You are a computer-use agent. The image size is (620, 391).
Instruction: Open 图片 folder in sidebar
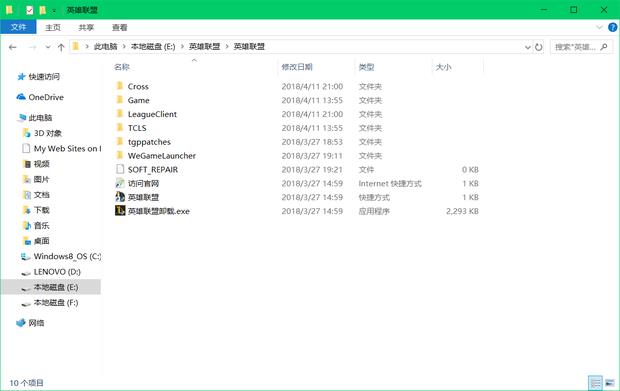coord(36,179)
